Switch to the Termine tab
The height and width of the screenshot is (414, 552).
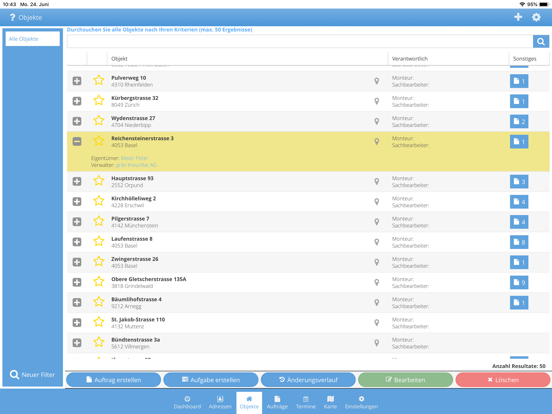point(306,402)
